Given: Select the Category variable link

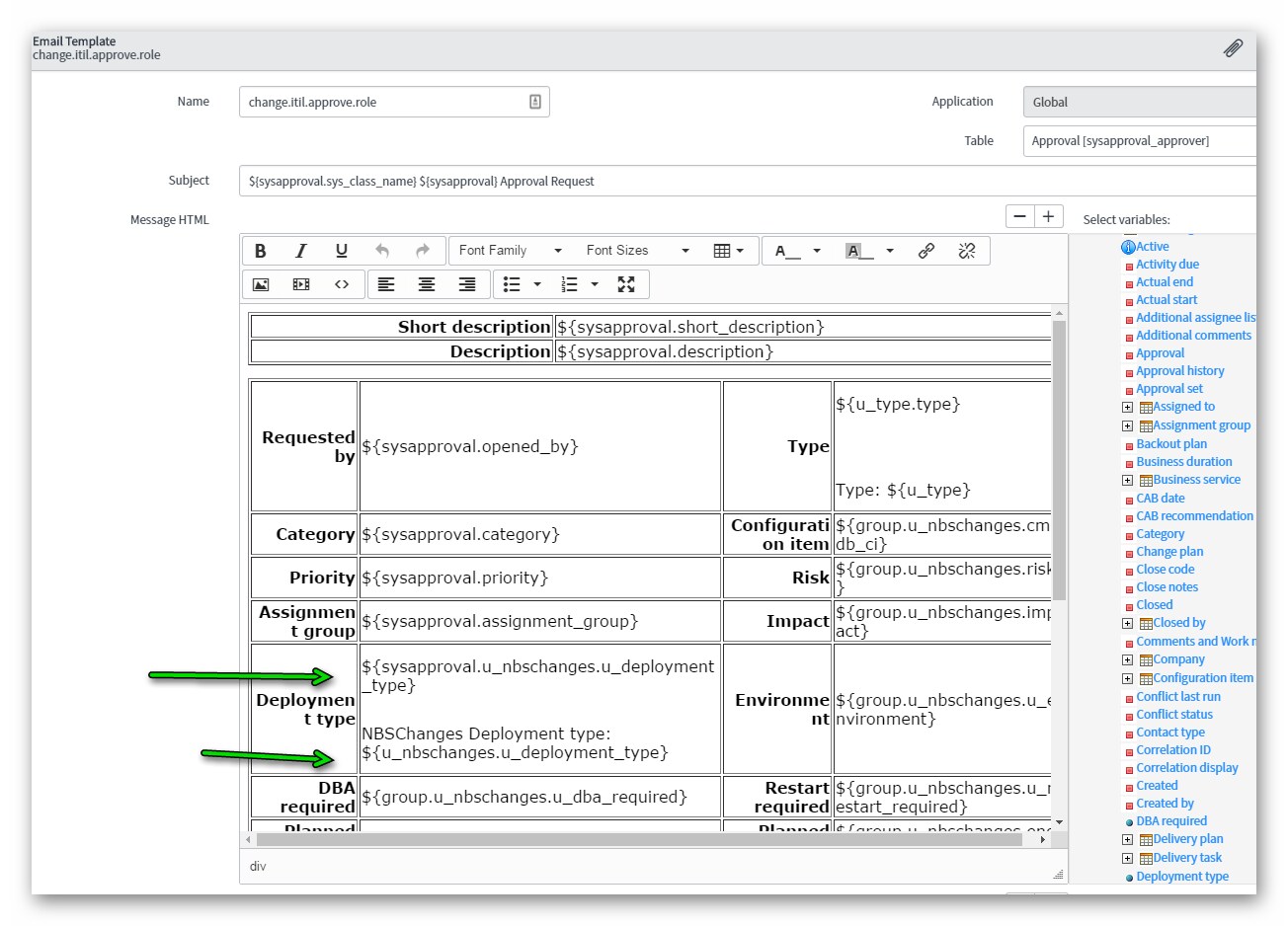Looking at the screenshot, I should pyautogui.click(x=1160, y=534).
